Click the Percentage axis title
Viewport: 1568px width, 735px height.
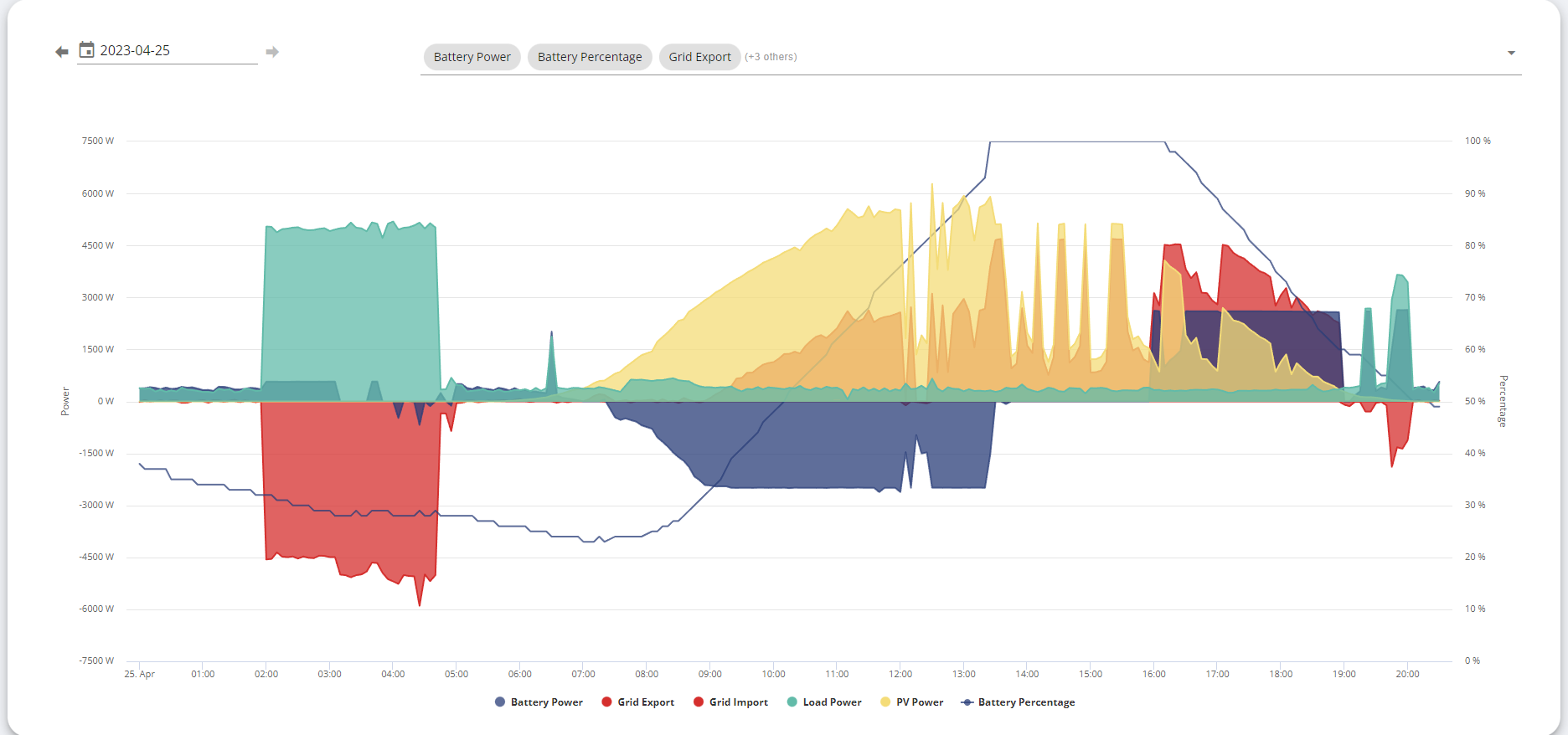(x=1503, y=401)
